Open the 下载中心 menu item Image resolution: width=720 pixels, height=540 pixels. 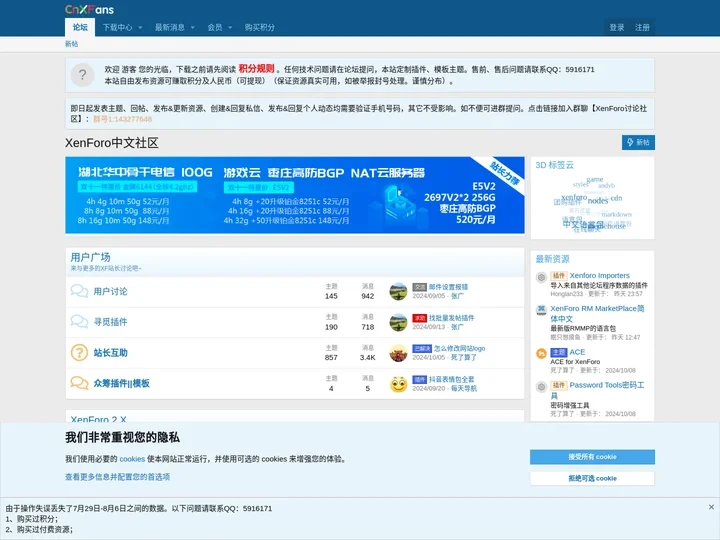118,28
